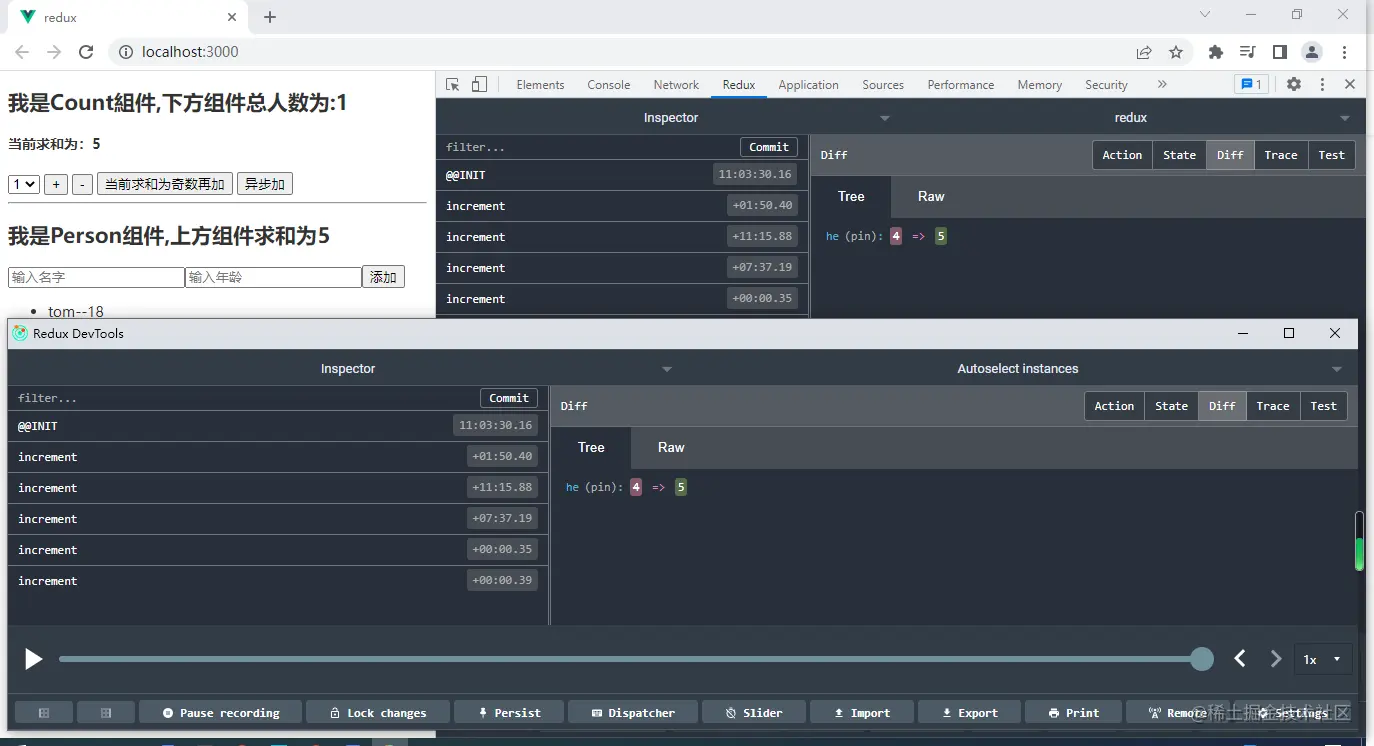Toggle Persist state button
The height and width of the screenshot is (746, 1374).
(x=509, y=713)
